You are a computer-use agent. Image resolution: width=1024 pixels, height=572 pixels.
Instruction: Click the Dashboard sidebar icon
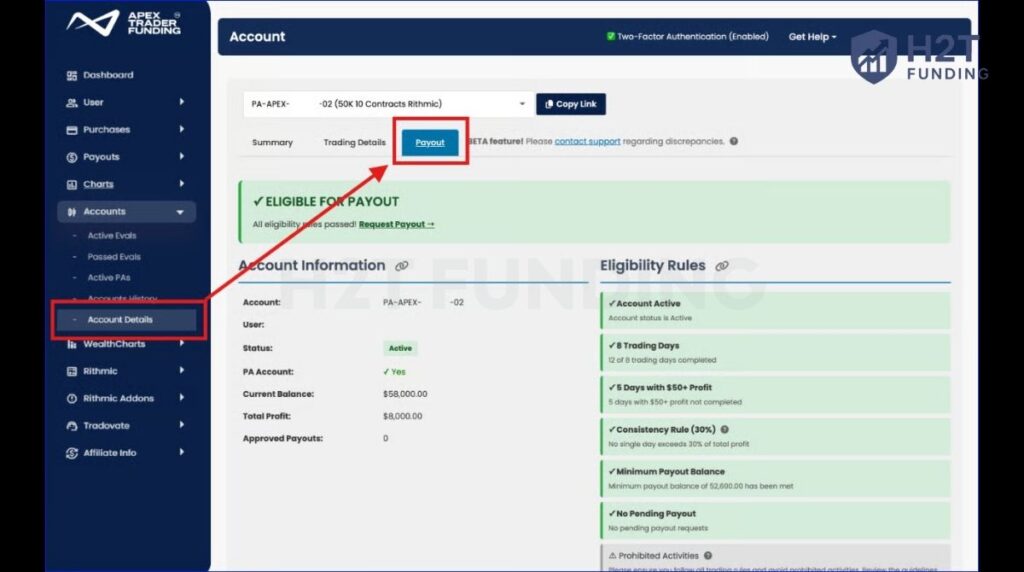pos(72,76)
